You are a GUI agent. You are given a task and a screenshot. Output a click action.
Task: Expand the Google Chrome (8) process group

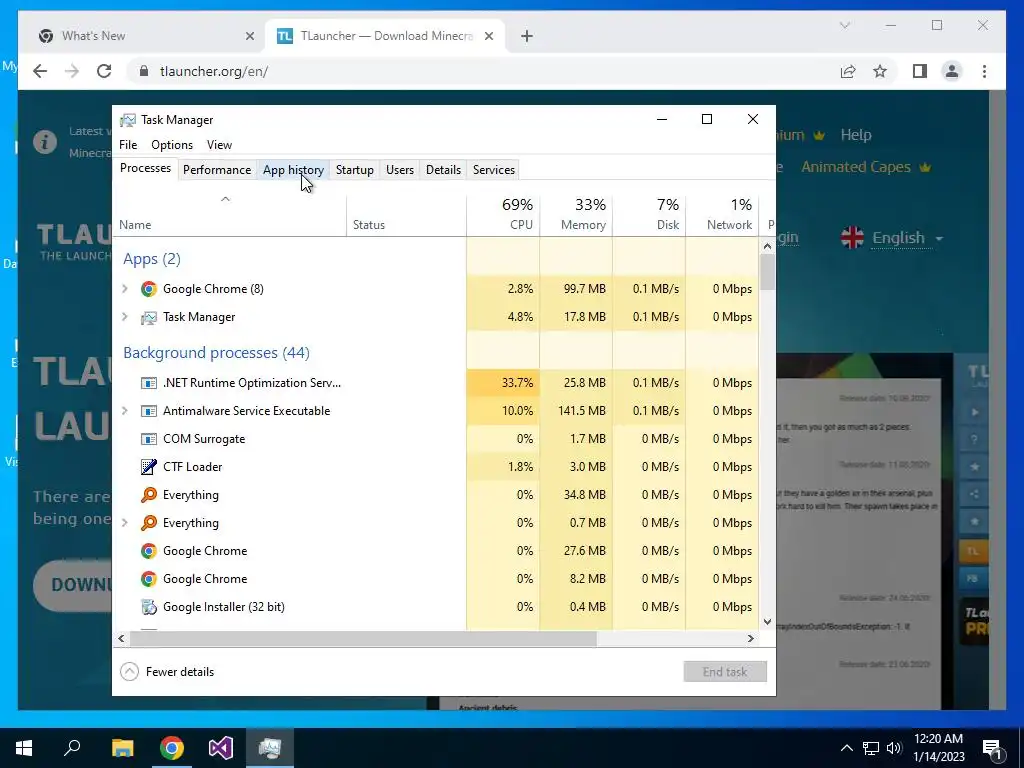click(125, 289)
